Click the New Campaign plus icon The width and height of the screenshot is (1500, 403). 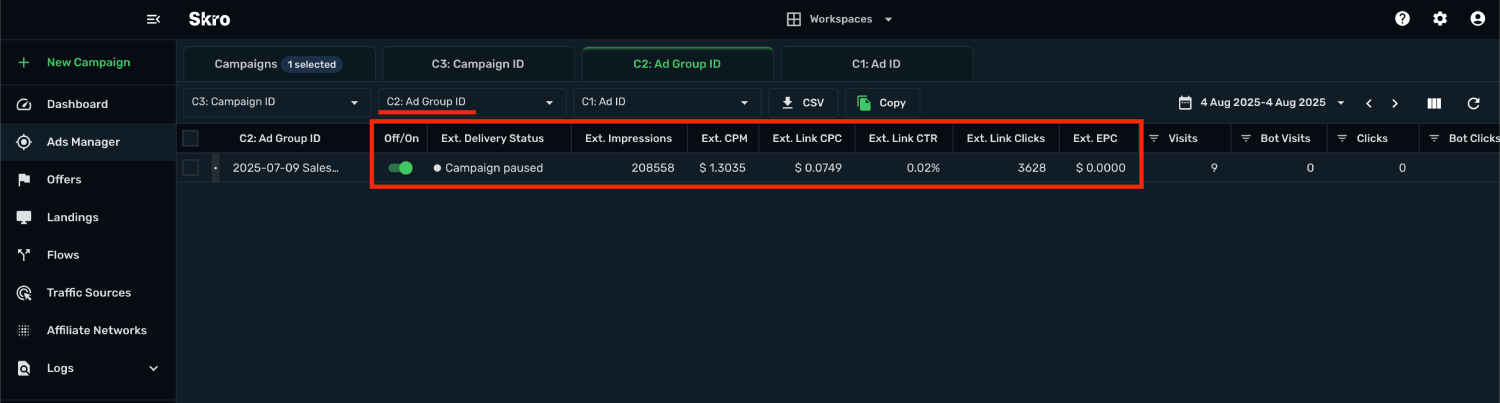coord(24,62)
